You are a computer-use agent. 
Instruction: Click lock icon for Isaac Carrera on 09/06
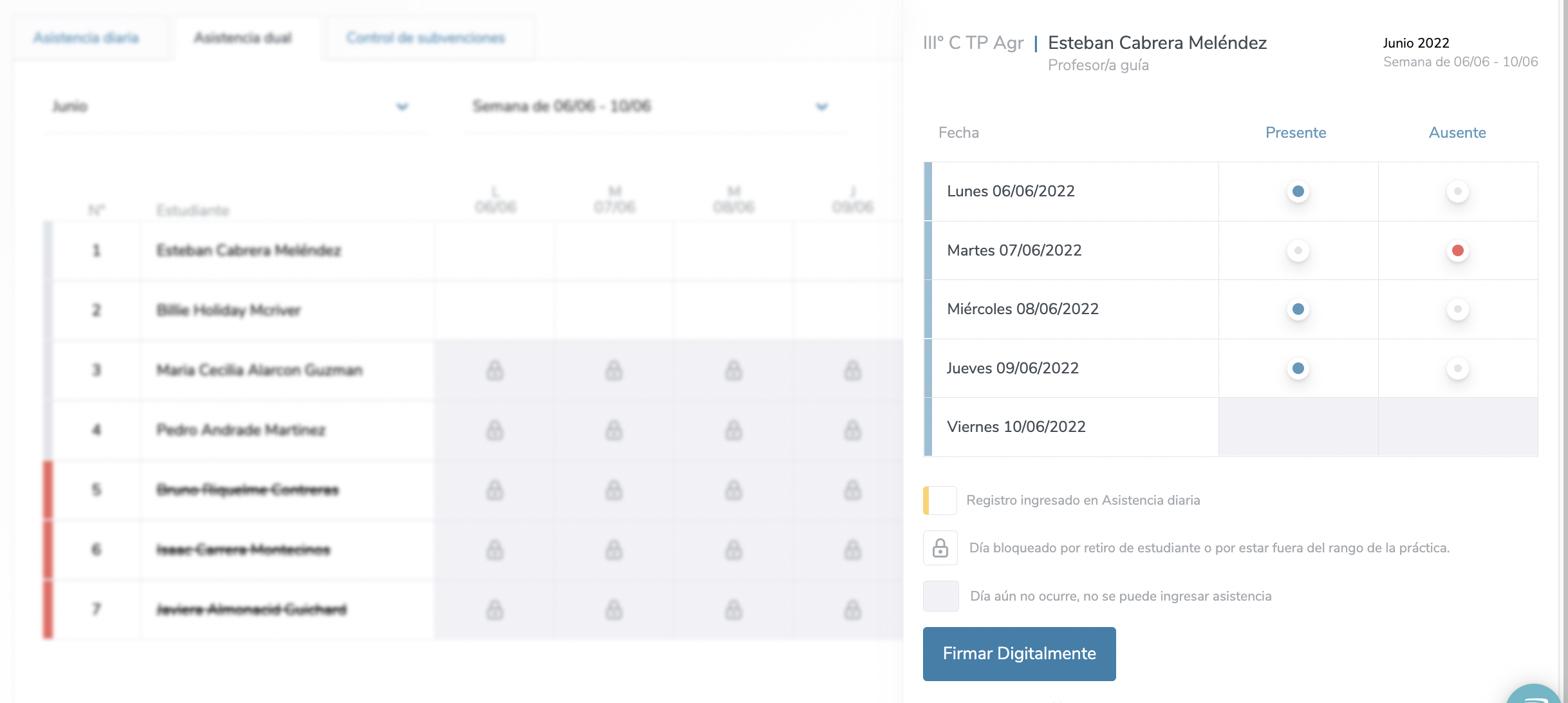pos(852,550)
